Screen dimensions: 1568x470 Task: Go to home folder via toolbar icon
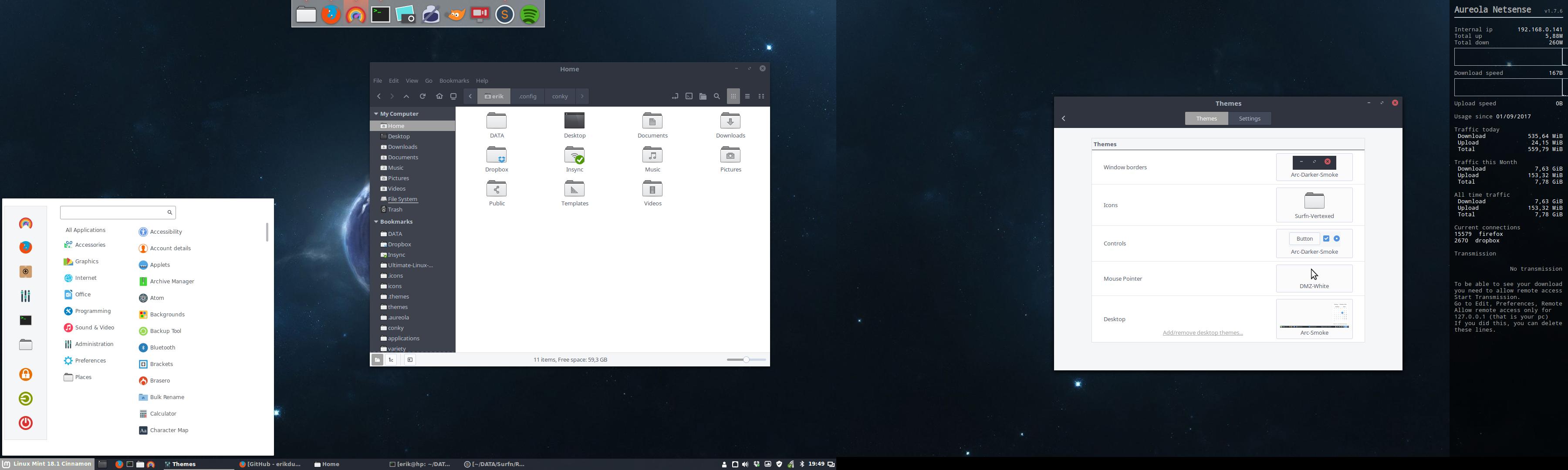(x=439, y=97)
